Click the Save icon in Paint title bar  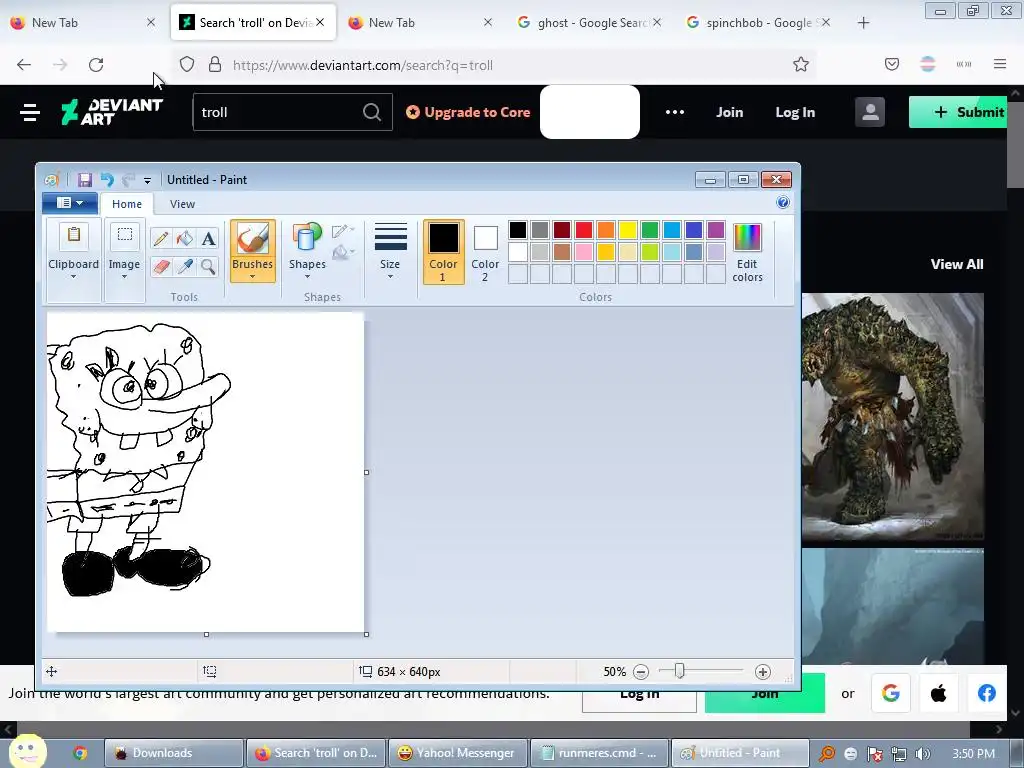pos(84,180)
